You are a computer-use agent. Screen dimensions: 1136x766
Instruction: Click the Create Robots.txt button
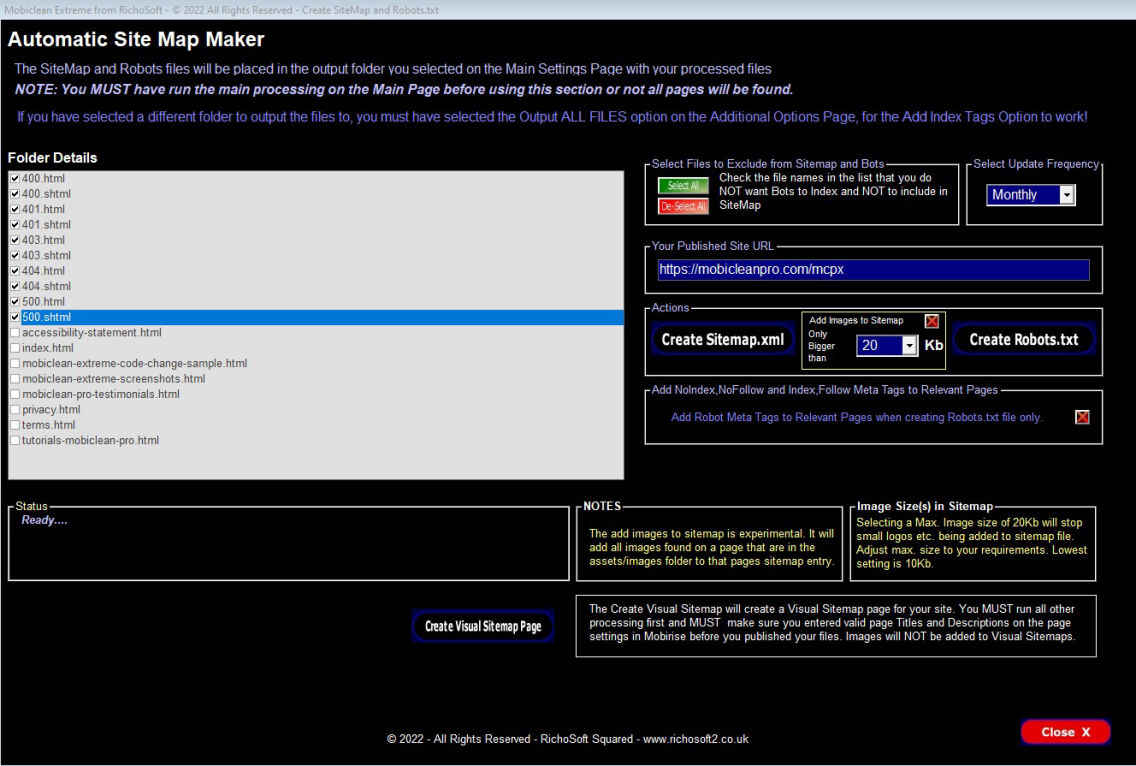click(x=1023, y=340)
